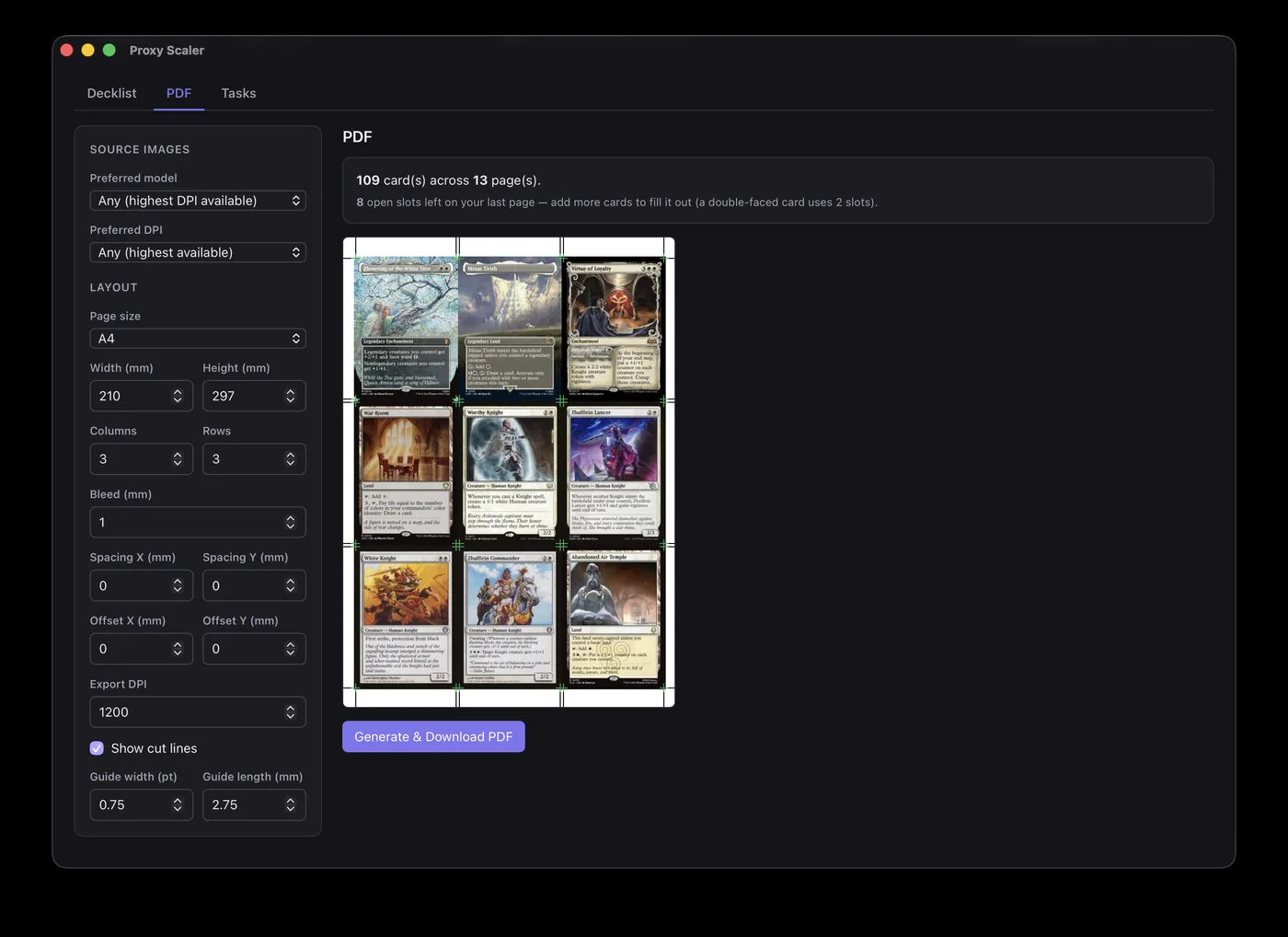Select the War Room card thumbnail

click(406, 472)
